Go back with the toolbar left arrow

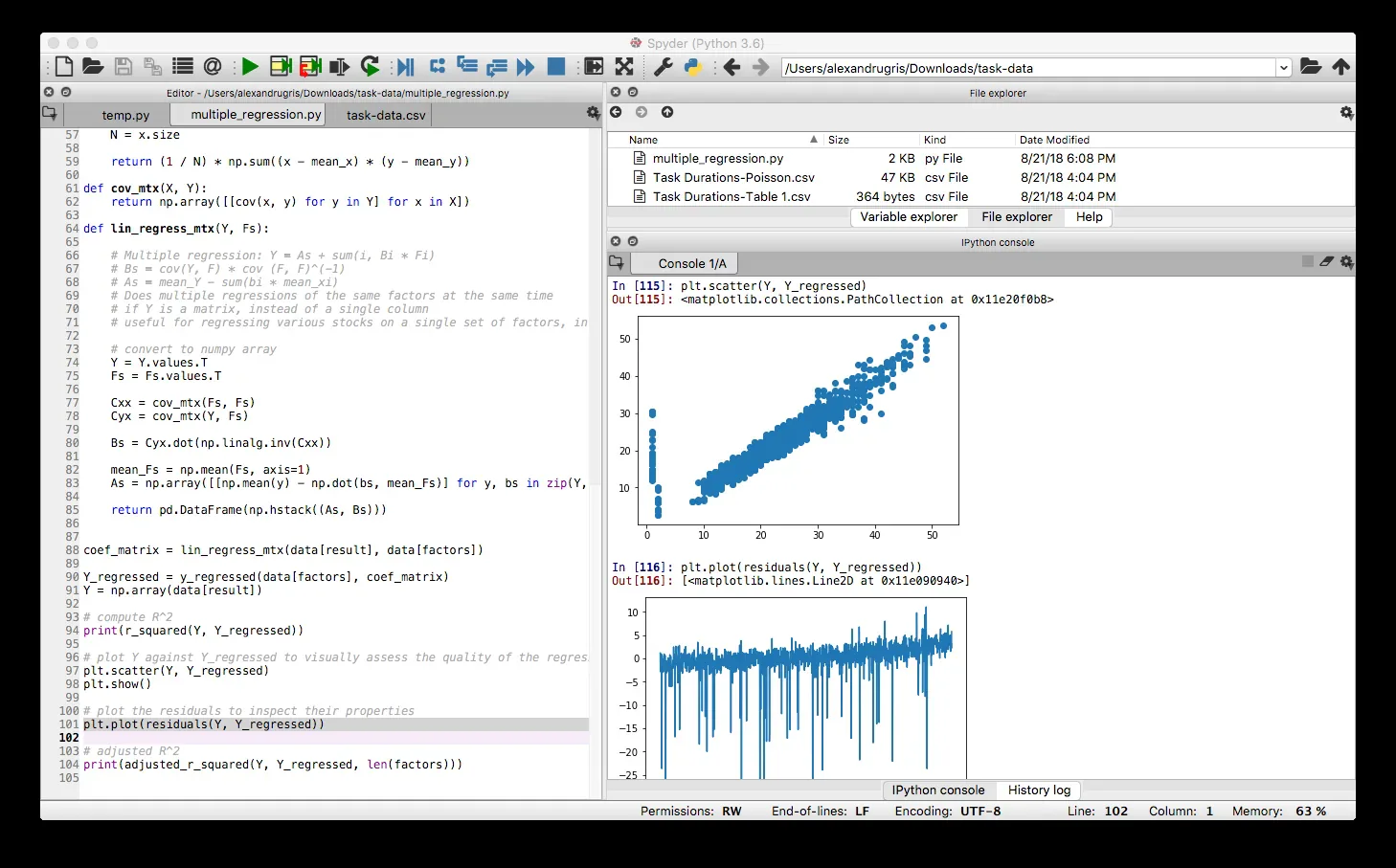(732, 67)
